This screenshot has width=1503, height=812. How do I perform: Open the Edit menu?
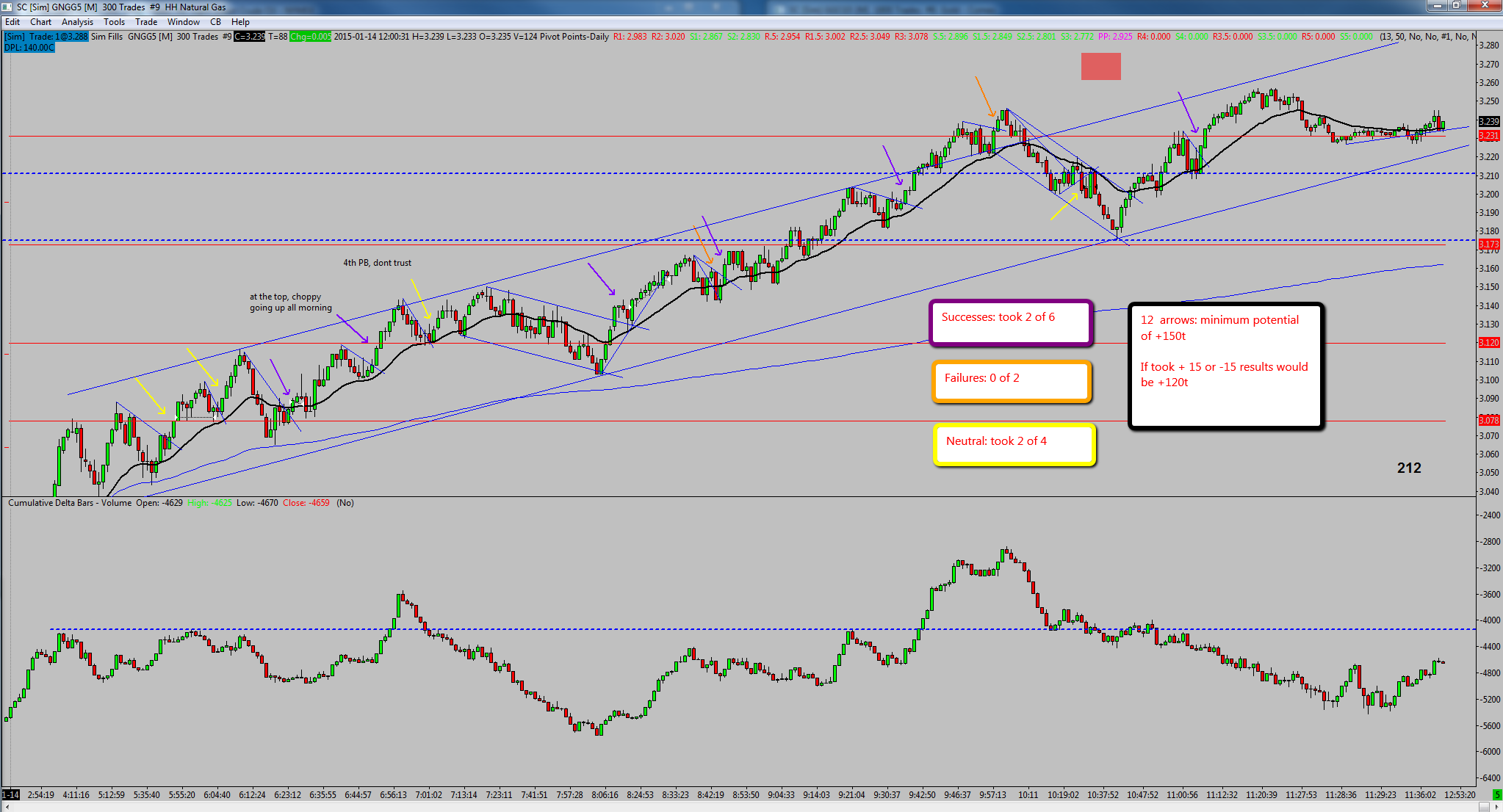pos(12,22)
